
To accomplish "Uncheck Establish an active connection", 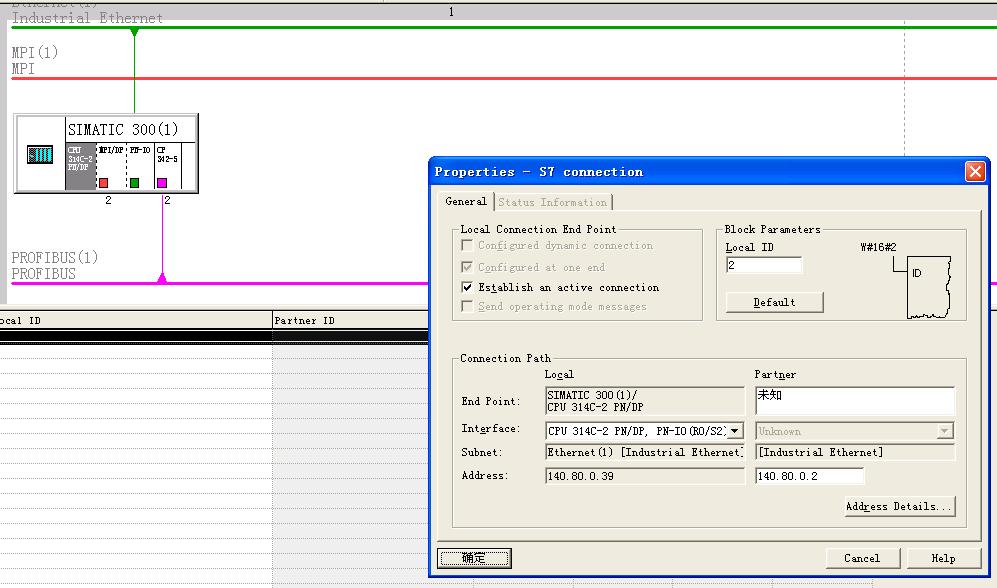I will (467, 287).
